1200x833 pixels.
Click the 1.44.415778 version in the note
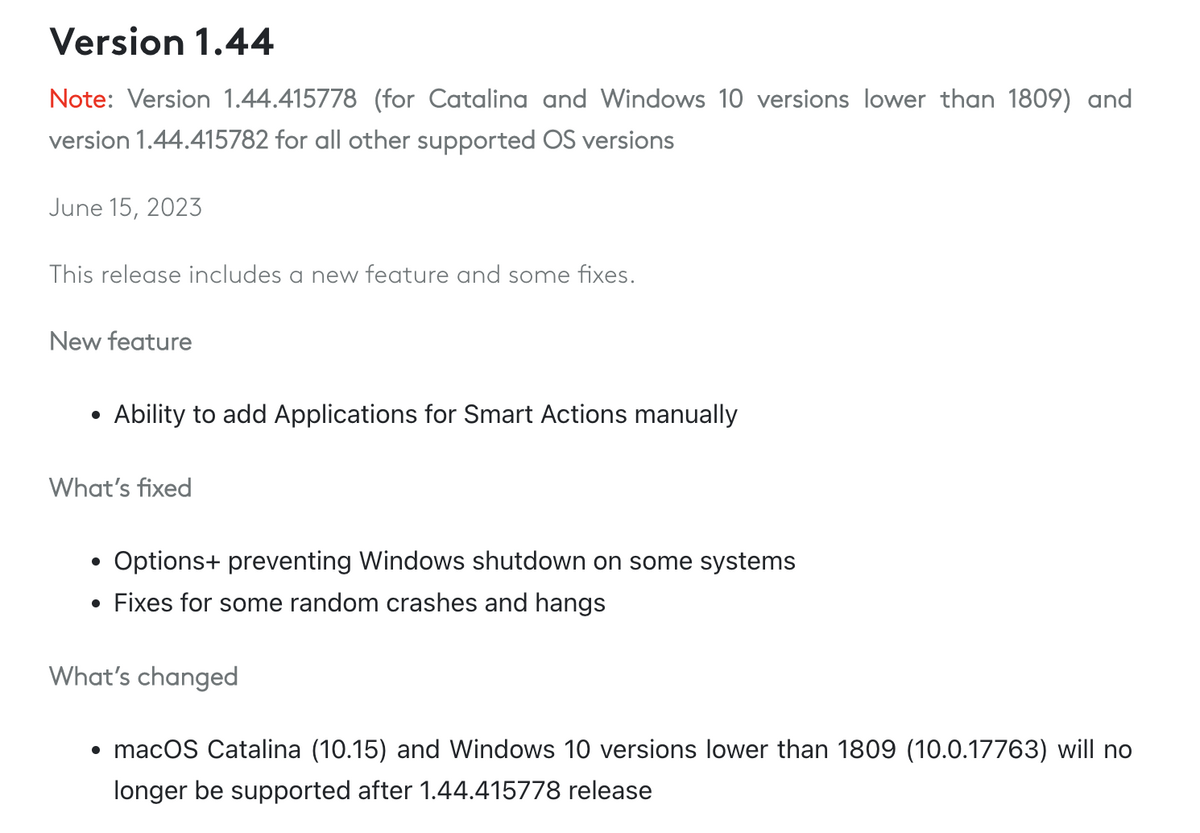290,99
